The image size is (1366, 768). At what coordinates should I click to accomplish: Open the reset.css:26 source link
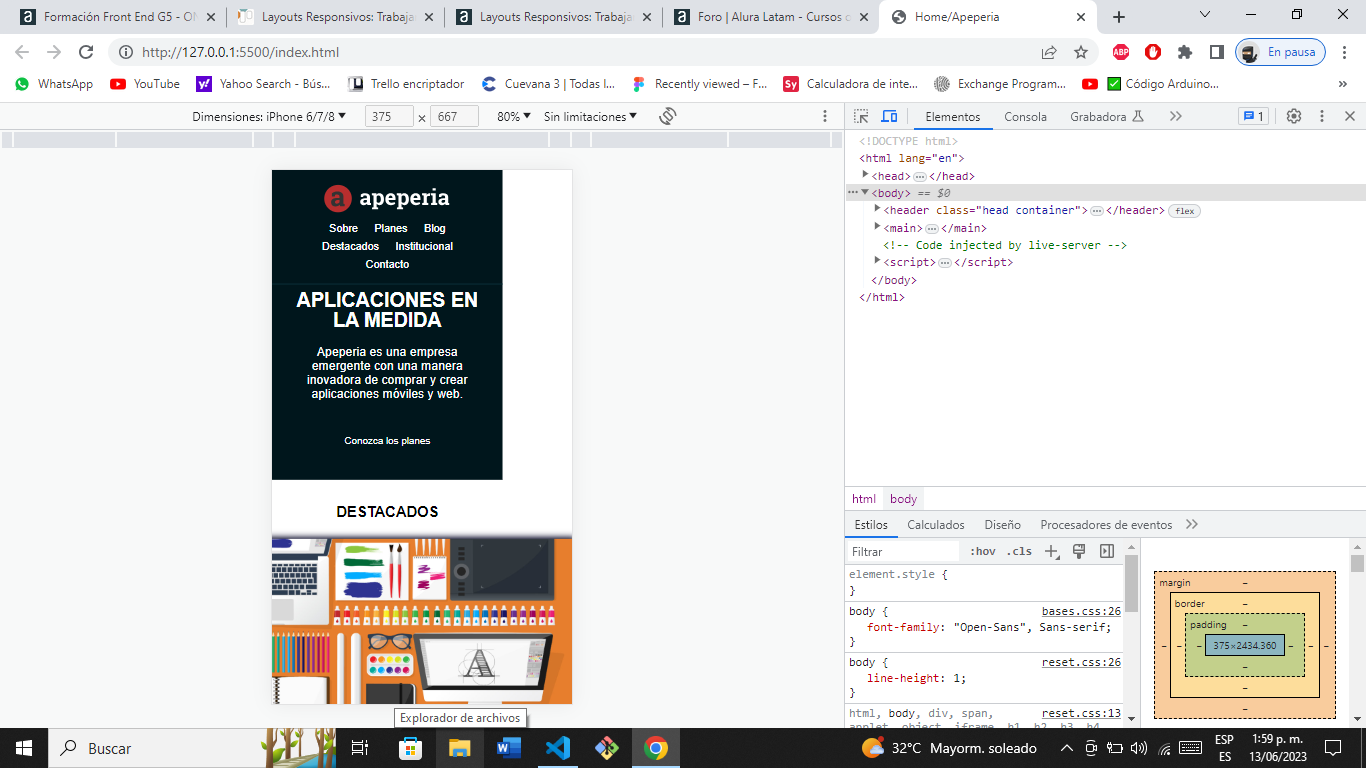coord(1081,662)
